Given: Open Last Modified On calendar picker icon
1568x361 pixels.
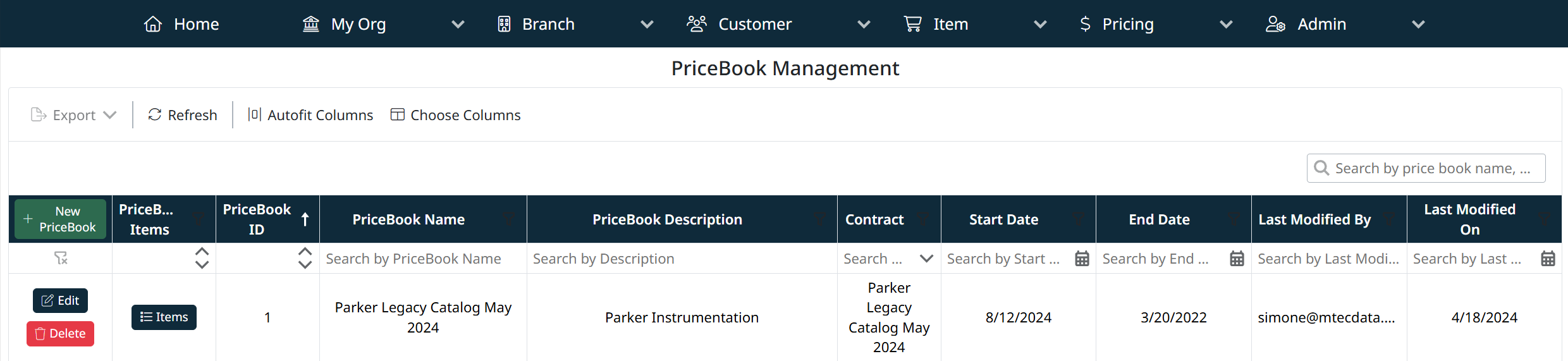Looking at the screenshot, I should click(x=1548, y=259).
